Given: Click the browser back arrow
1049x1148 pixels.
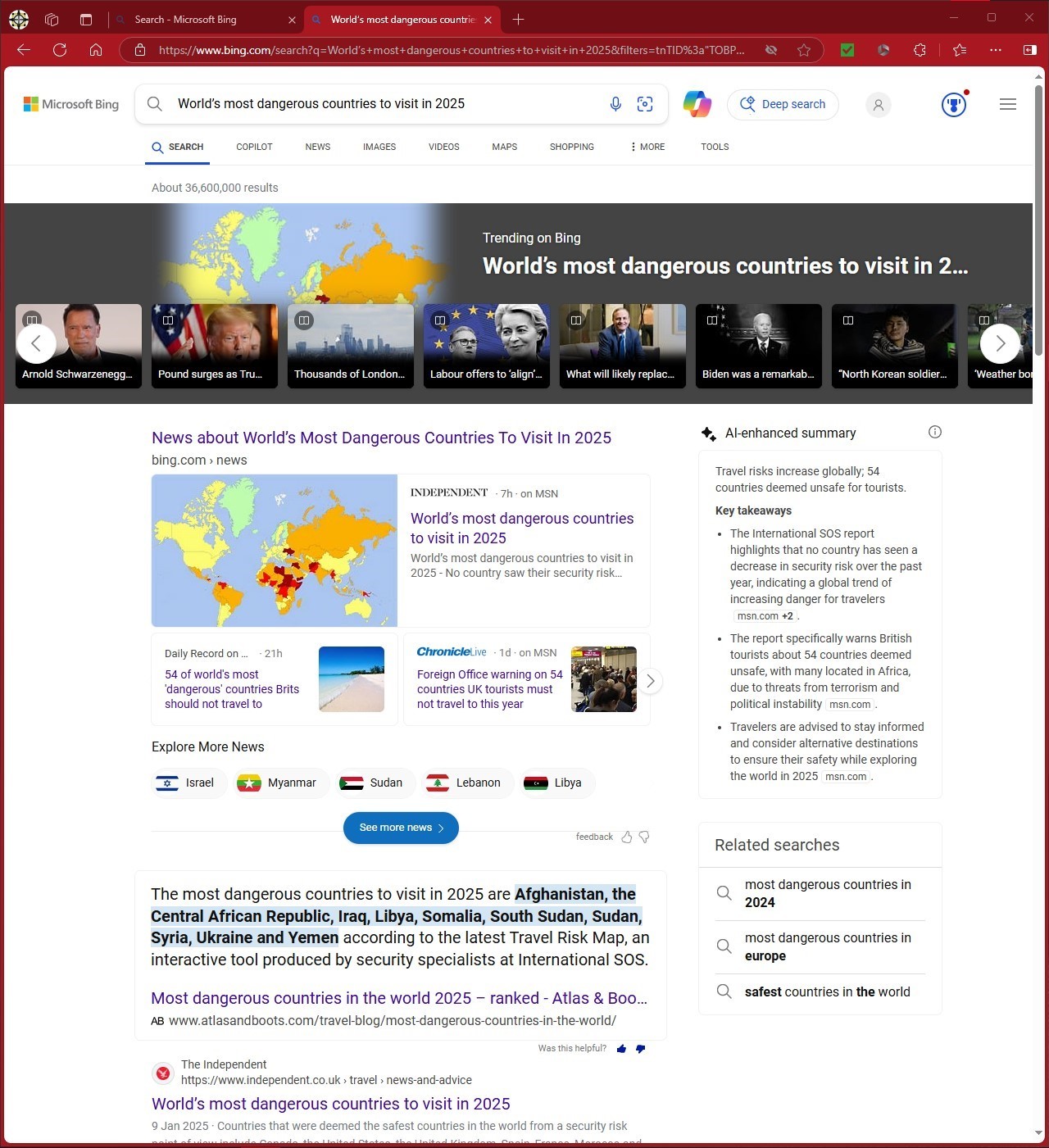Looking at the screenshot, I should (x=24, y=50).
